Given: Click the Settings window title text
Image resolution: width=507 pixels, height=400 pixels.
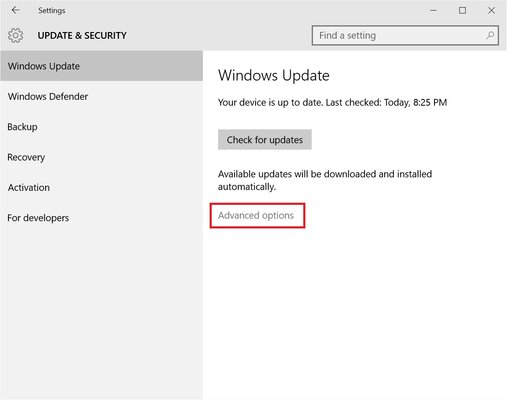Looking at the screenshot, I should tap(52, 11).
